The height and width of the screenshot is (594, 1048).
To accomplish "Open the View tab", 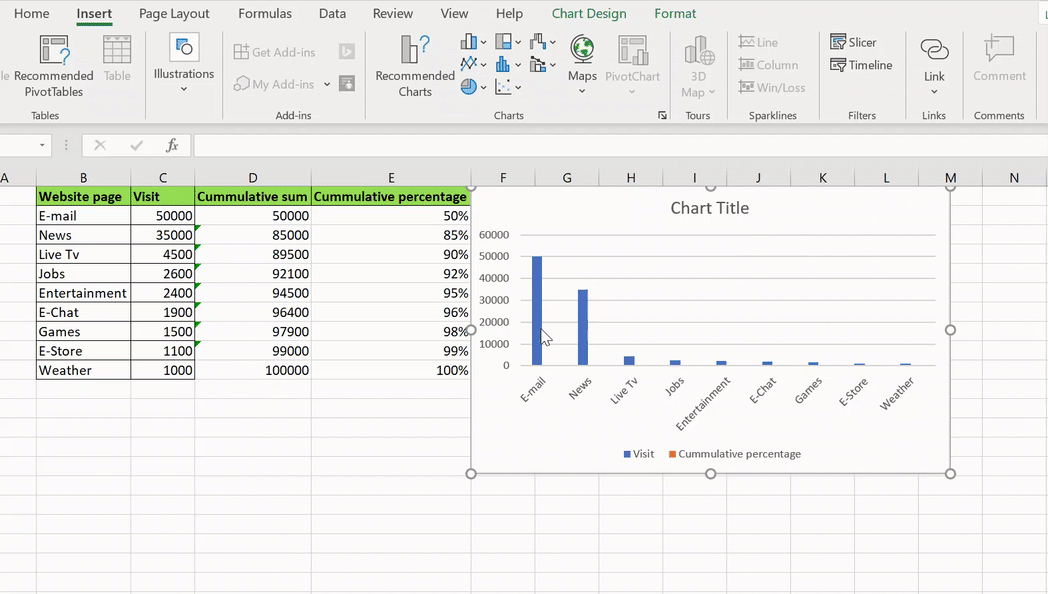I will coord(454,13).
